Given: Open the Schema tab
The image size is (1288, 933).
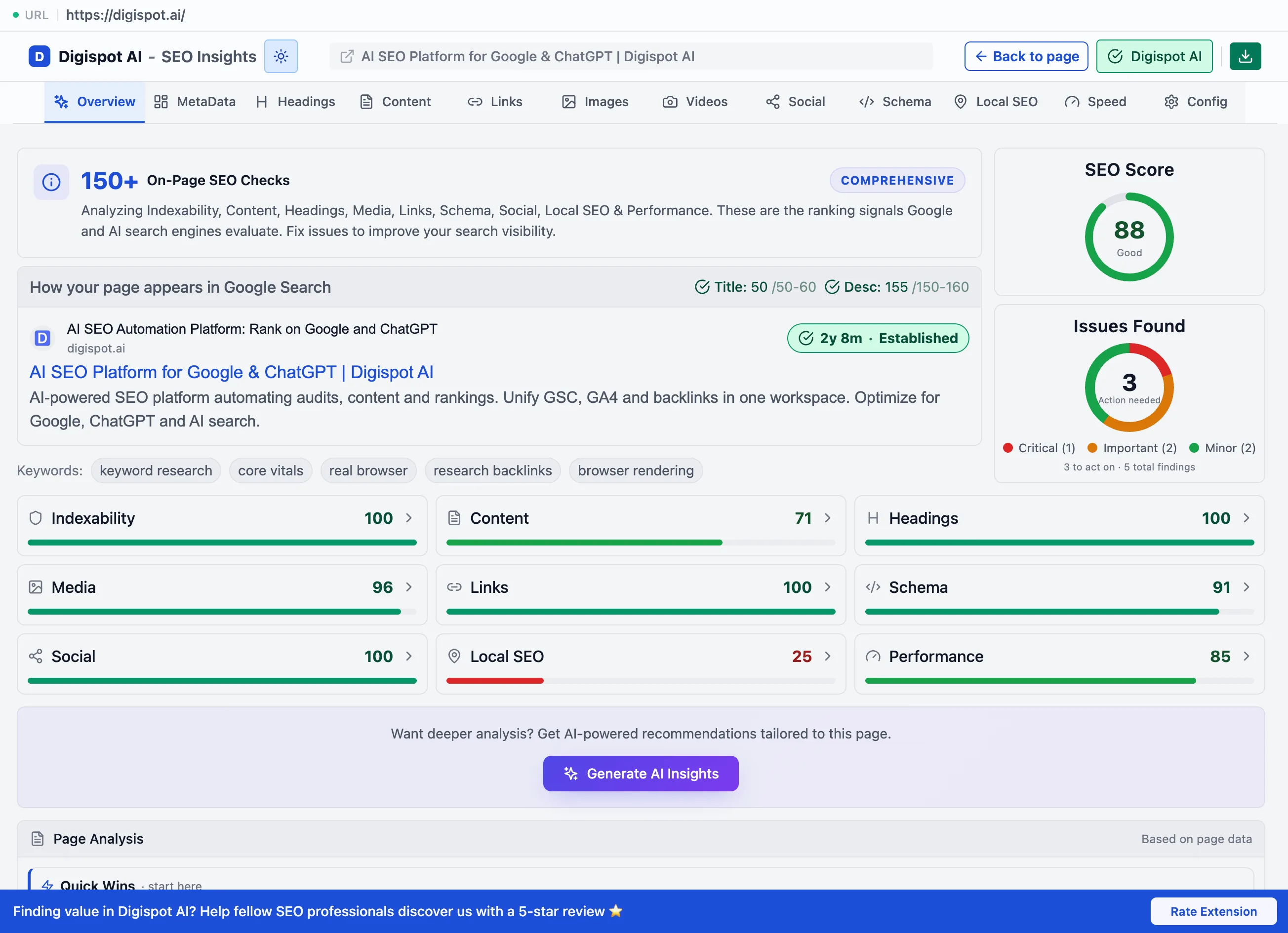Looking at the screenshot, I should pyautogui.click(x=895, y=102).
